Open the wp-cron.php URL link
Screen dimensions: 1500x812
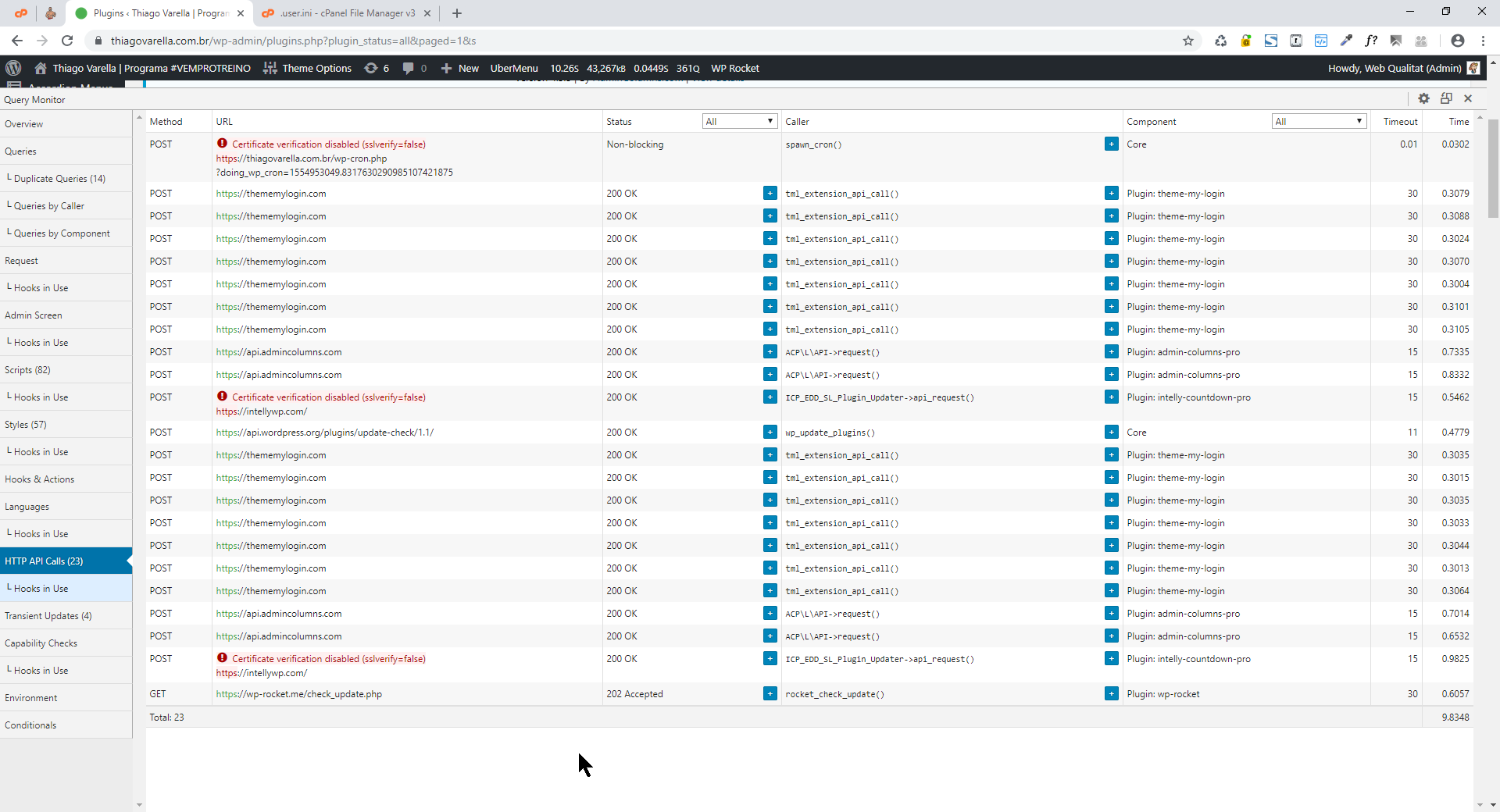pyautogui.click(x=334, y=166)
